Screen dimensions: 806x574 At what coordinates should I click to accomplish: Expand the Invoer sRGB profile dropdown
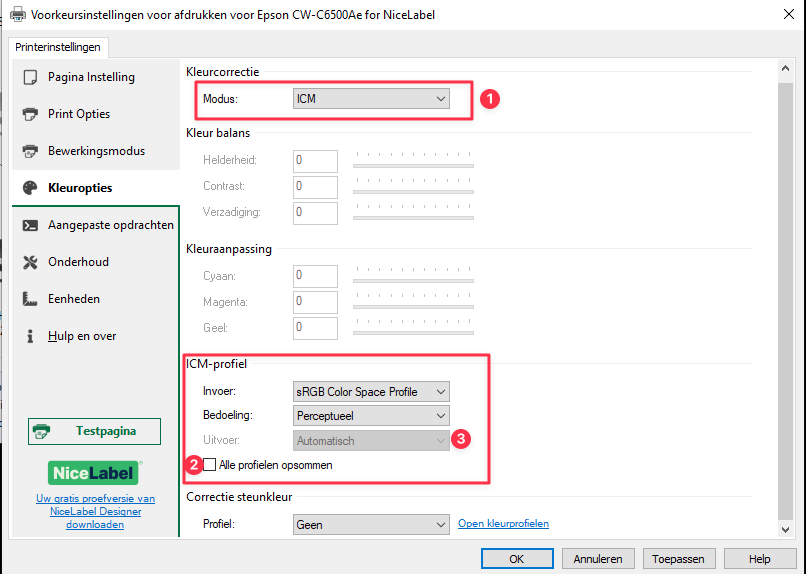371,392
